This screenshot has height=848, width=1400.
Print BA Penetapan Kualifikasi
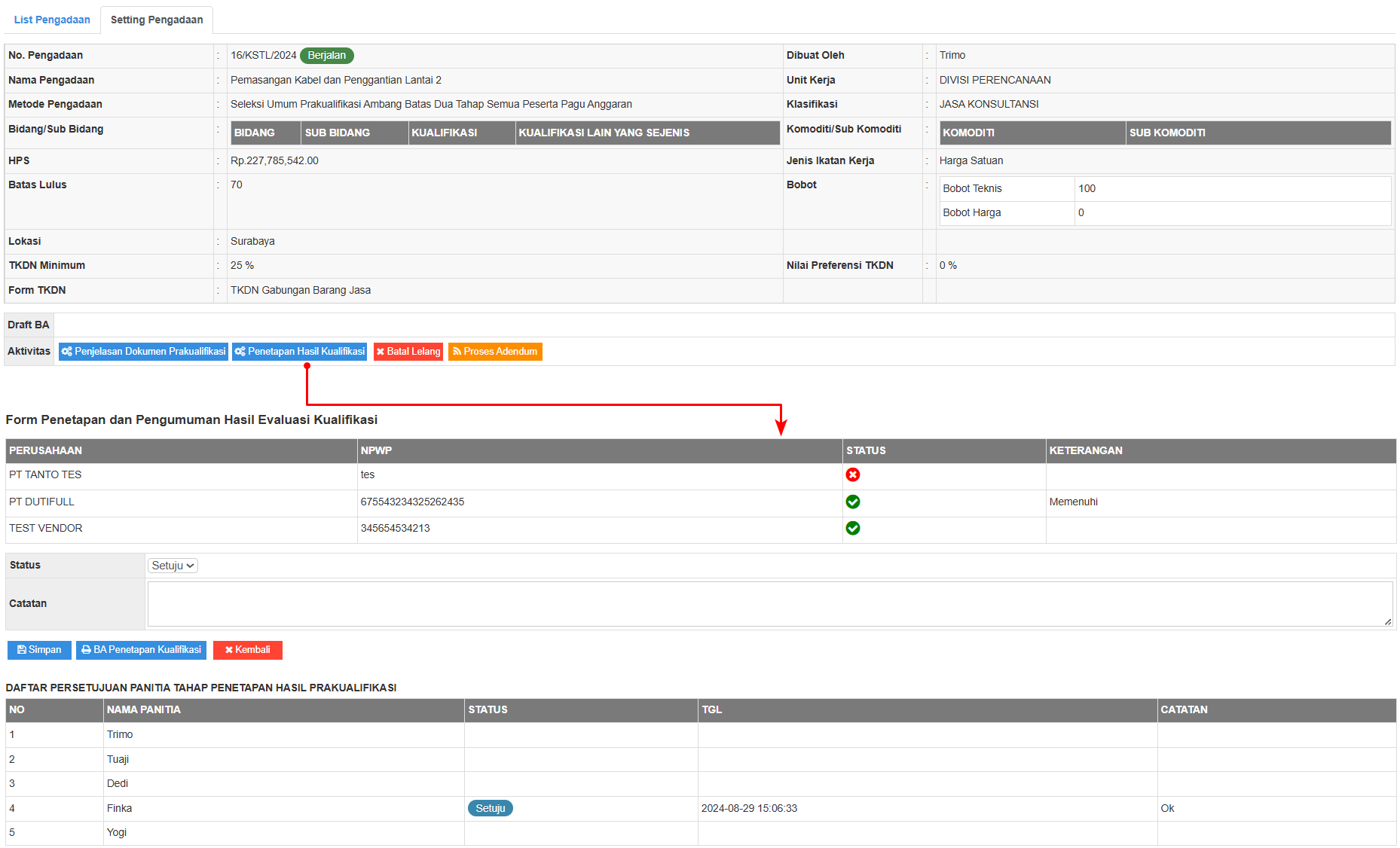click(x=141, y=650)
